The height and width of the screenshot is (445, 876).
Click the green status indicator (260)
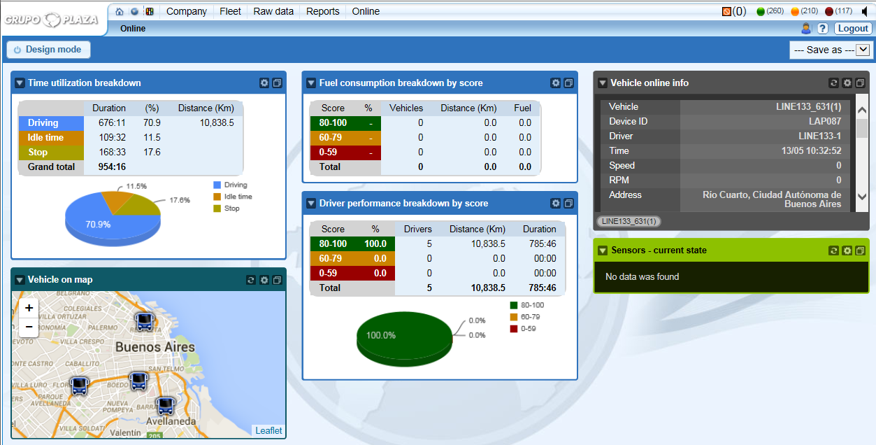point(760,11)
